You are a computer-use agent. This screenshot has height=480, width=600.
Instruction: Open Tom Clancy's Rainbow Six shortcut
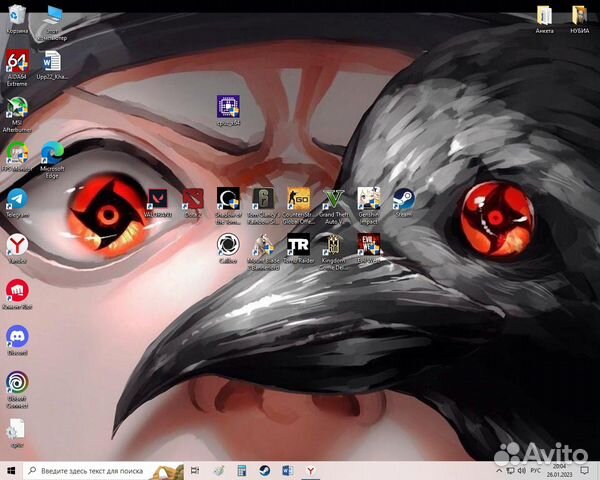[x=262, y=198]
